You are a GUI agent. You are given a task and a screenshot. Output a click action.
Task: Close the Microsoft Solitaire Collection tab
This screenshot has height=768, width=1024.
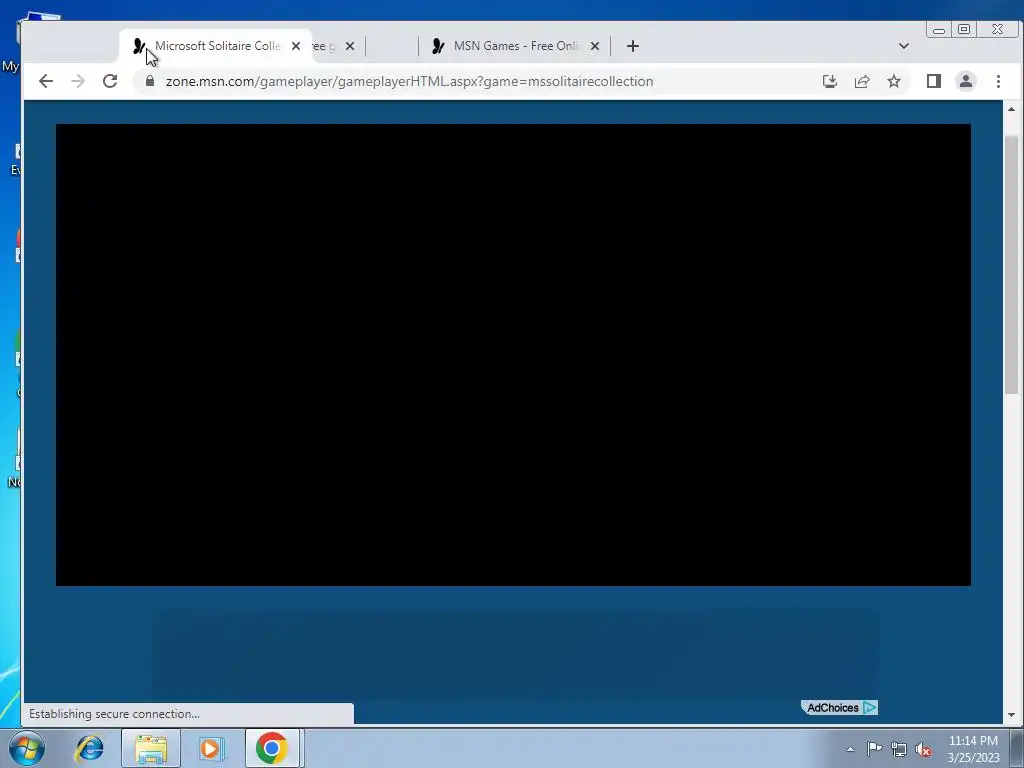pos(296,46)
